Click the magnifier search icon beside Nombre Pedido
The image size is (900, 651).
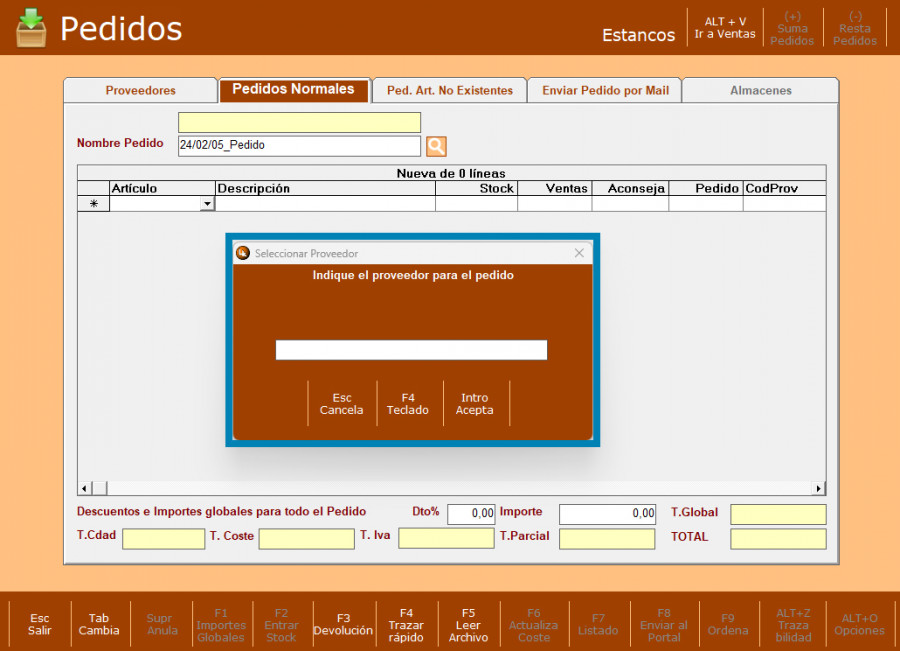[436, 146]
